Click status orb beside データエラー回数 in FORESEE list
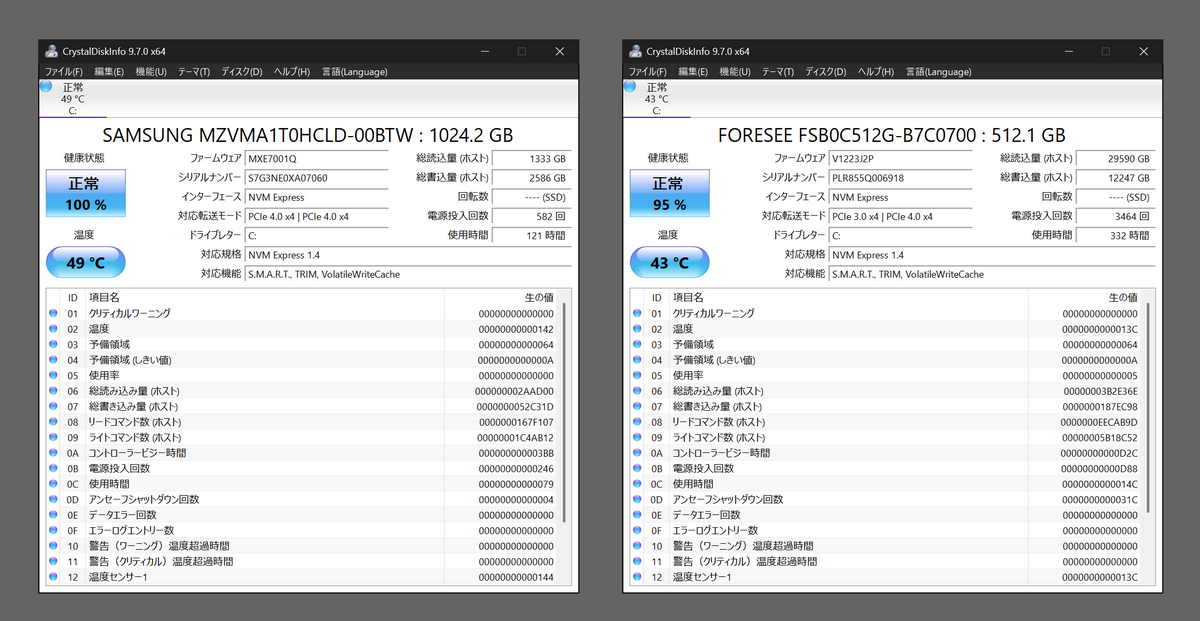Screen dimensions: 1200x621 pos(637,515)
